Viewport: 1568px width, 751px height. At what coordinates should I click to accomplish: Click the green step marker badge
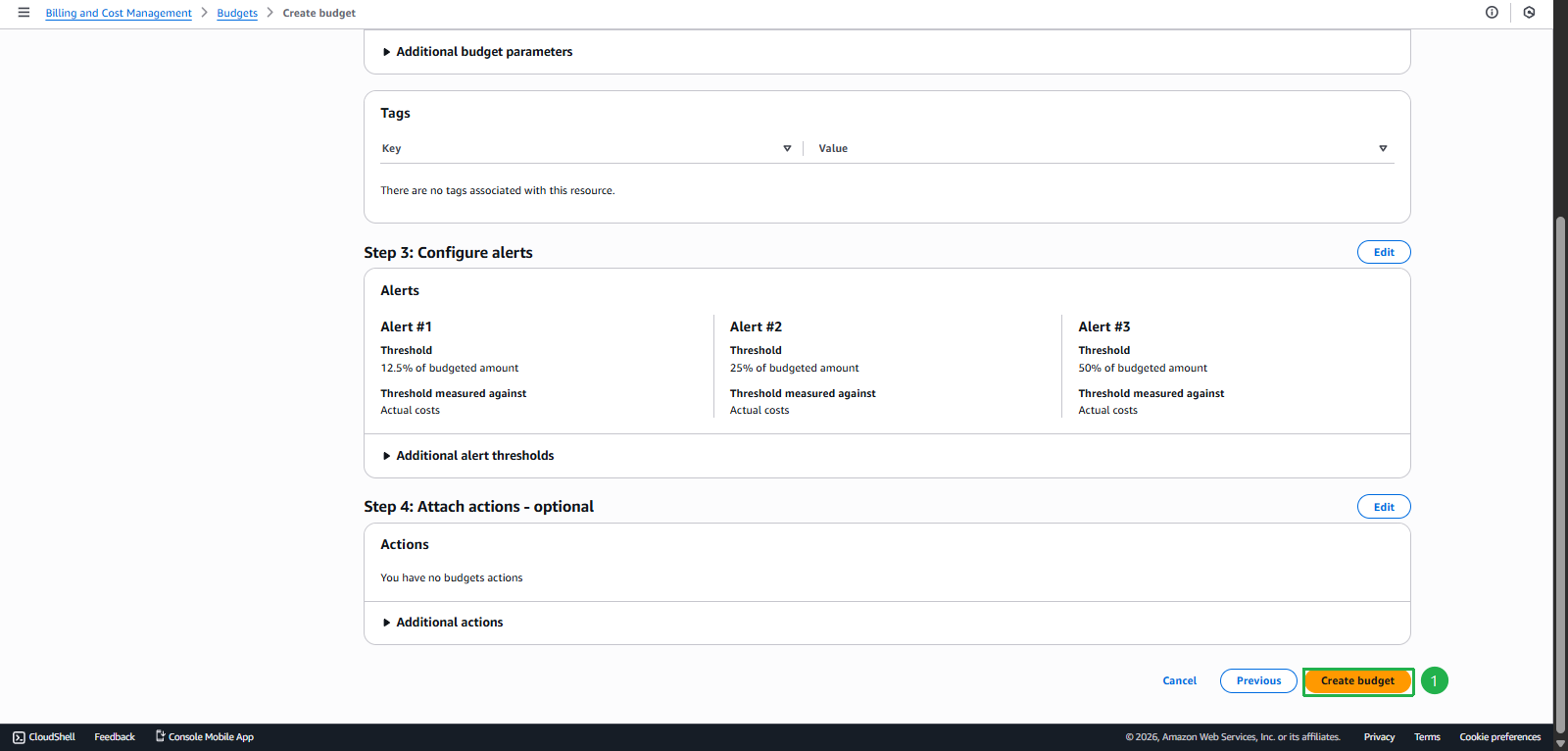[x=1434, y=680]
